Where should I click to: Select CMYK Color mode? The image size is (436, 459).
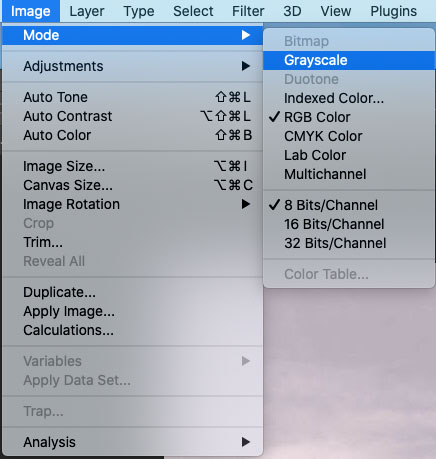click(x=349, y=136)
